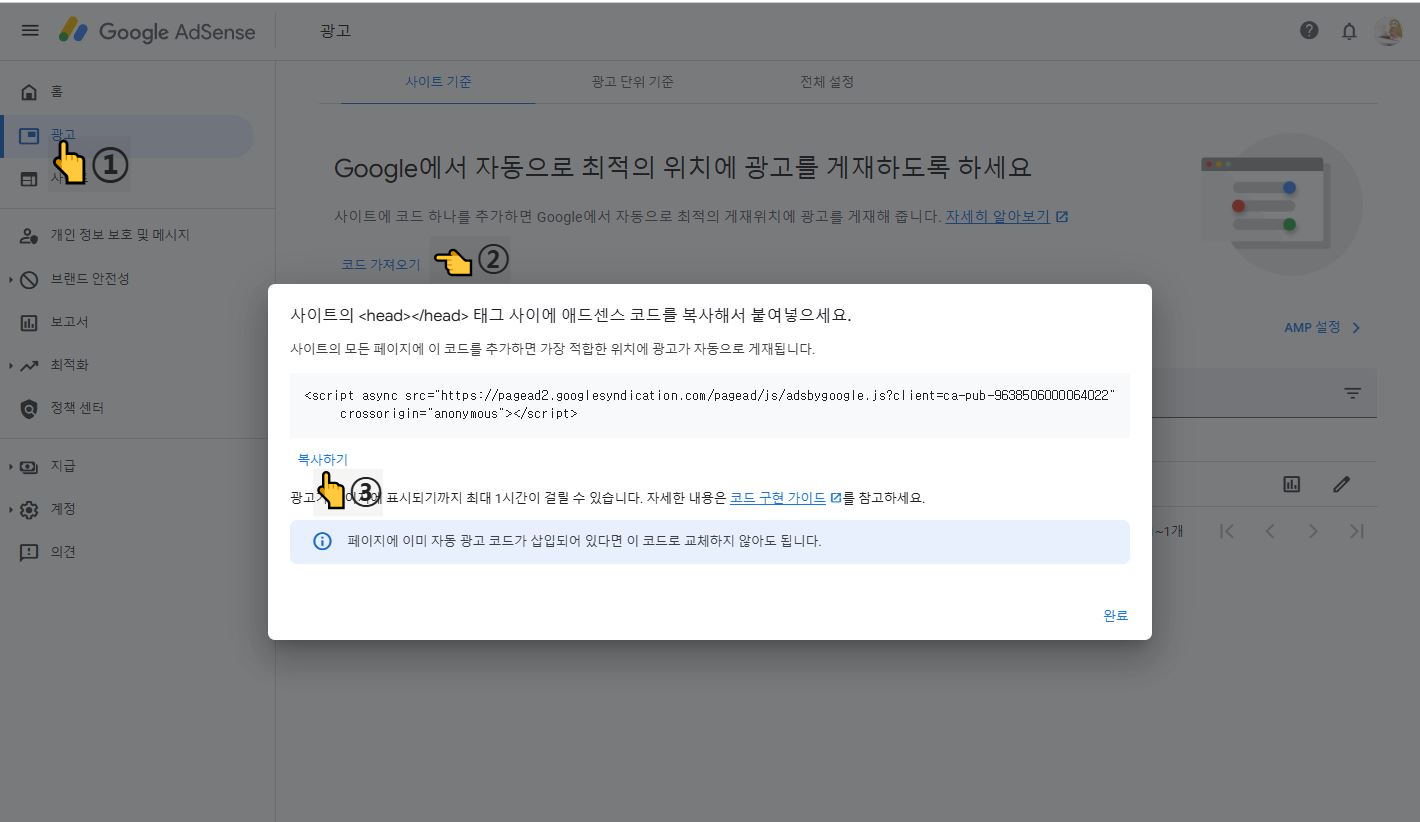
Task: Open 계정 settings in the sidebar
Action: 63,509
